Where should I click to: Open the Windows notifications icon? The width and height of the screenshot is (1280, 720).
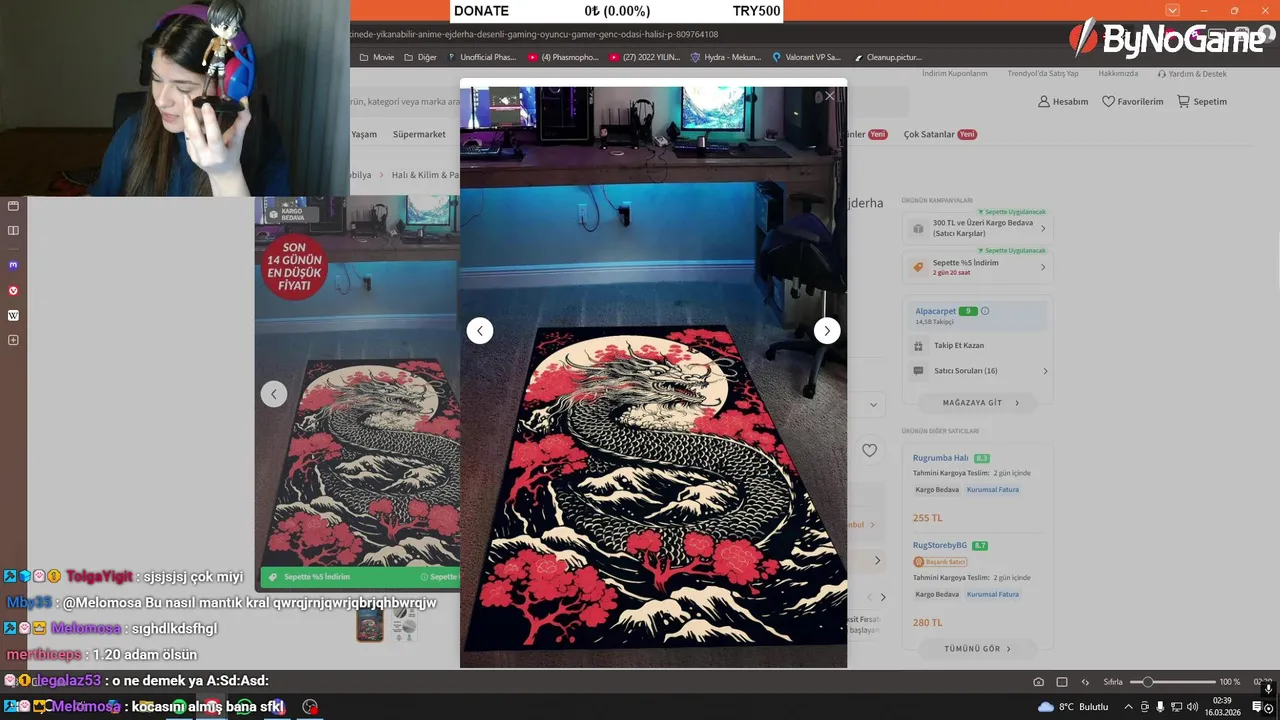coord(1257,707)
